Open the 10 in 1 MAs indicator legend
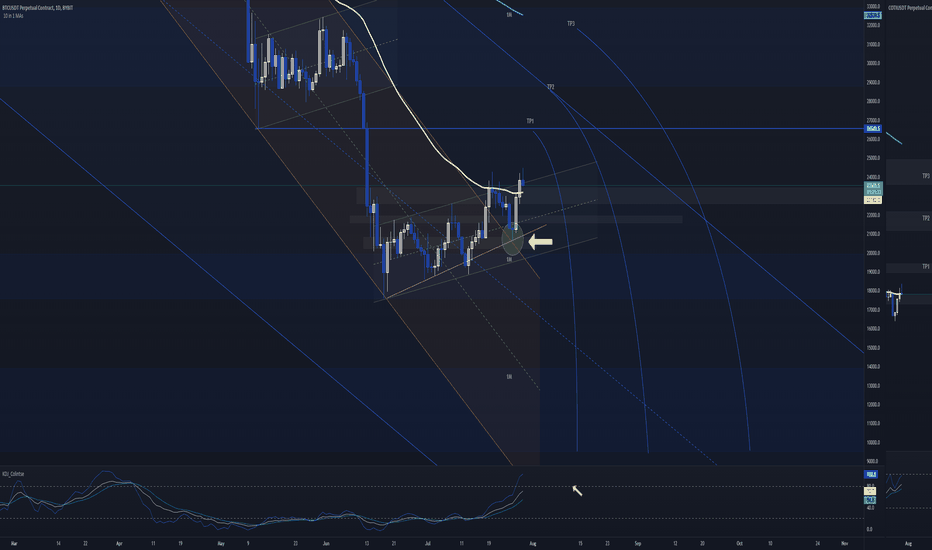Screen dimensions: 932x550 [x=14, y=16]
